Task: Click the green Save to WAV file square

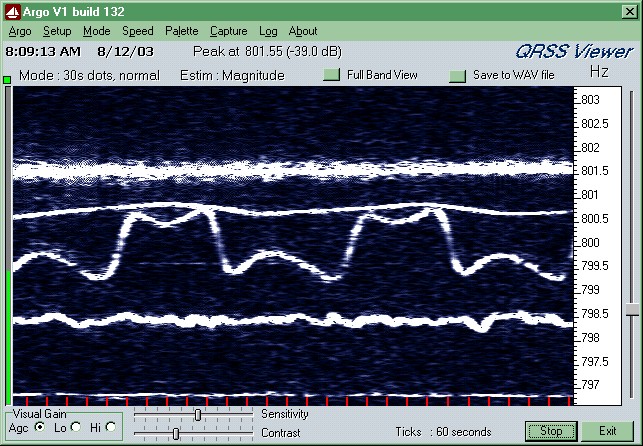Action: tap(457, 75)
